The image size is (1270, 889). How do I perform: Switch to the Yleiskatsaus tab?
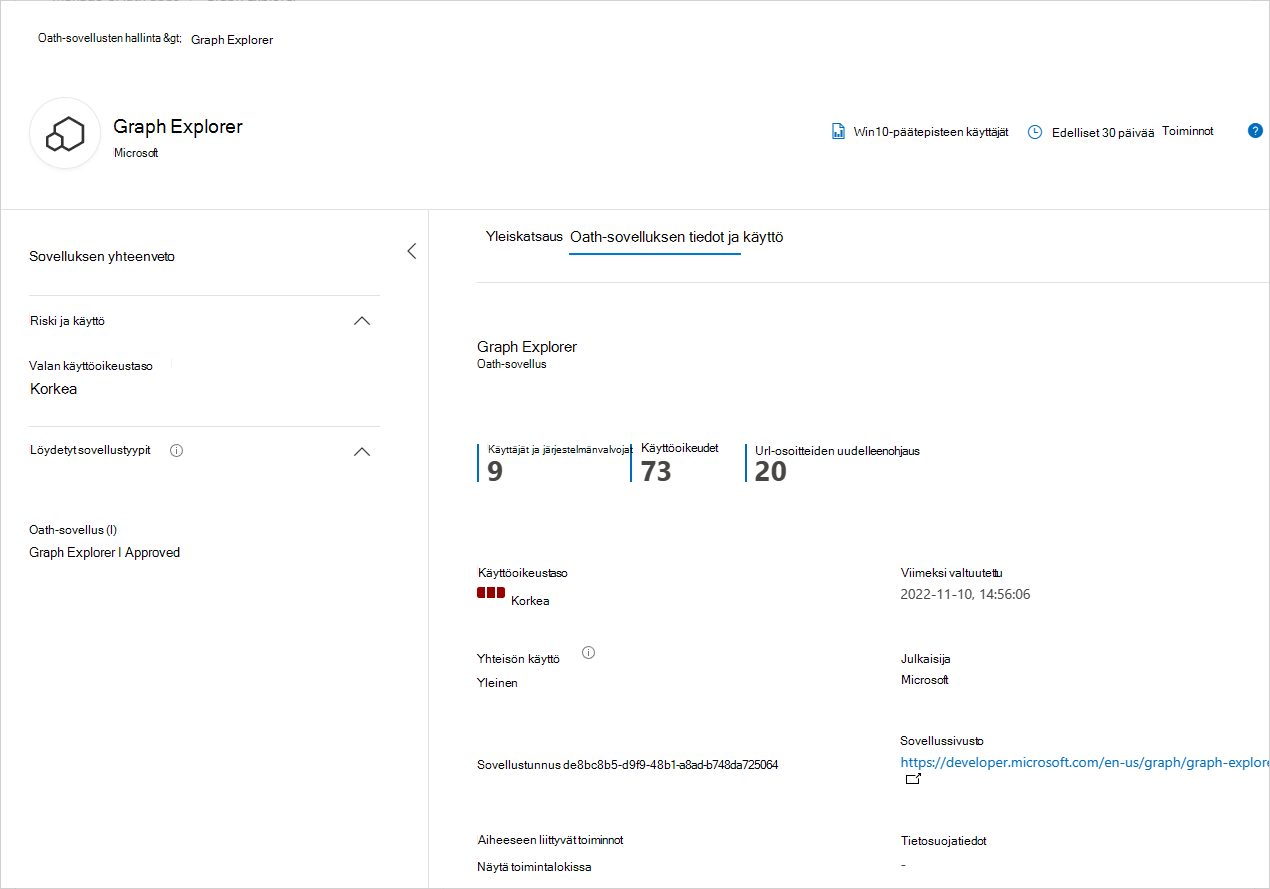523,237
